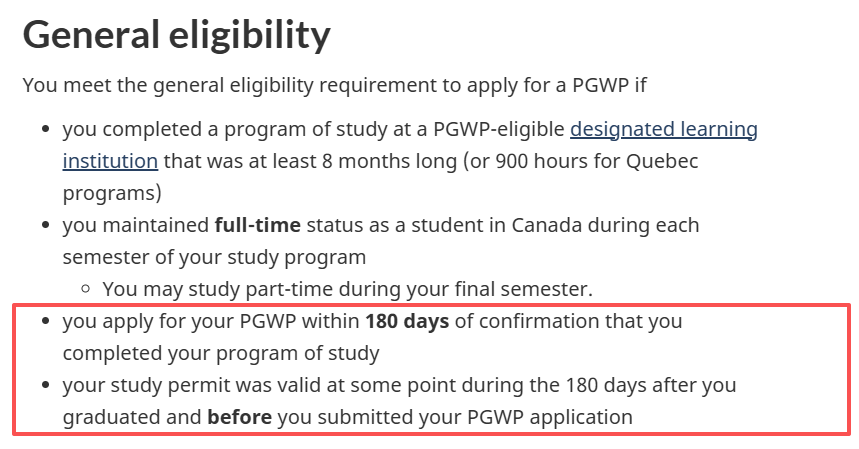Click the bold 180 days text
Viewport: 859px width, 449px height.
407,322
